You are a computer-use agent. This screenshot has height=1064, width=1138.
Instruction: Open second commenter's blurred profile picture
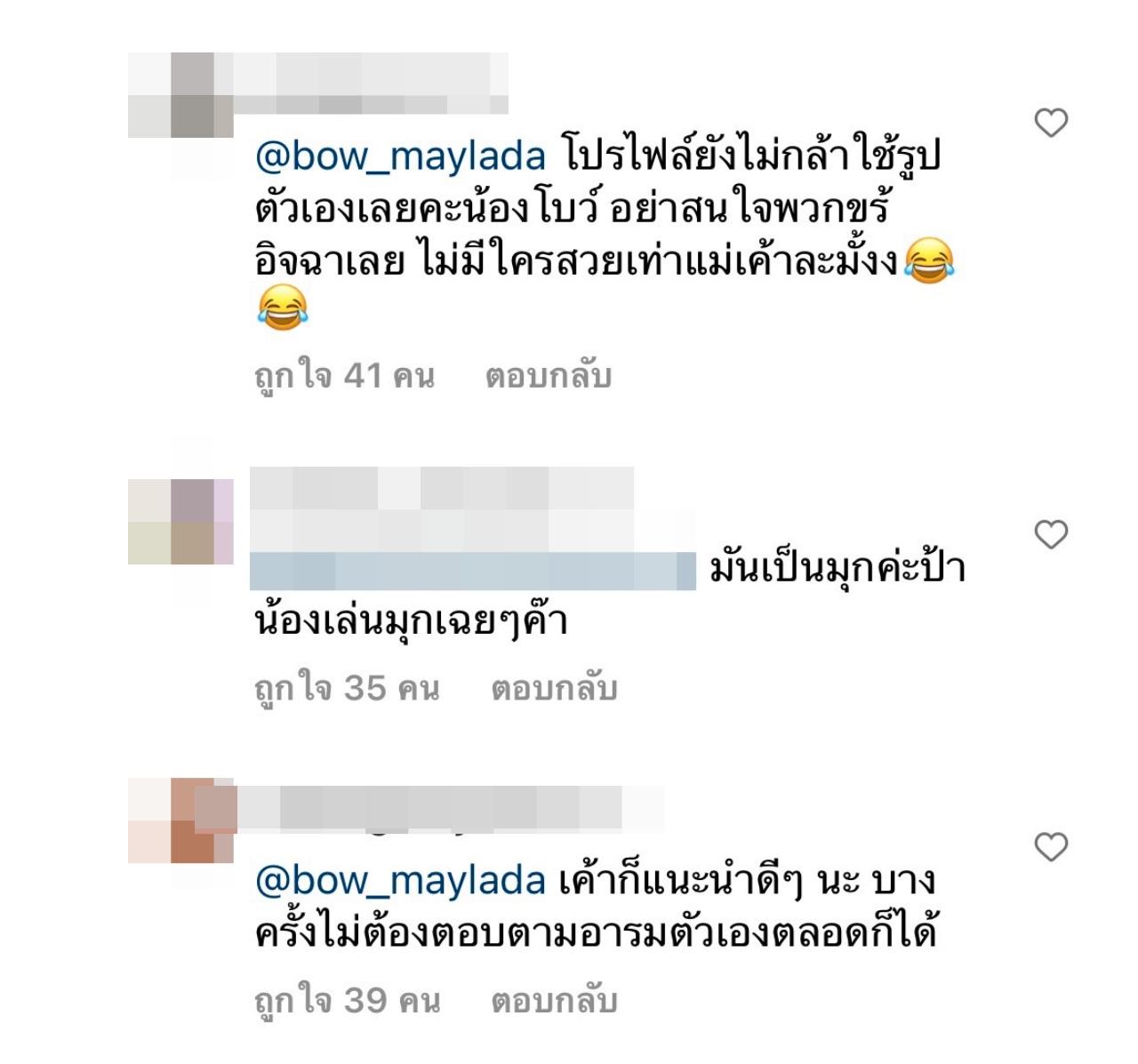[x=180, y=522]
